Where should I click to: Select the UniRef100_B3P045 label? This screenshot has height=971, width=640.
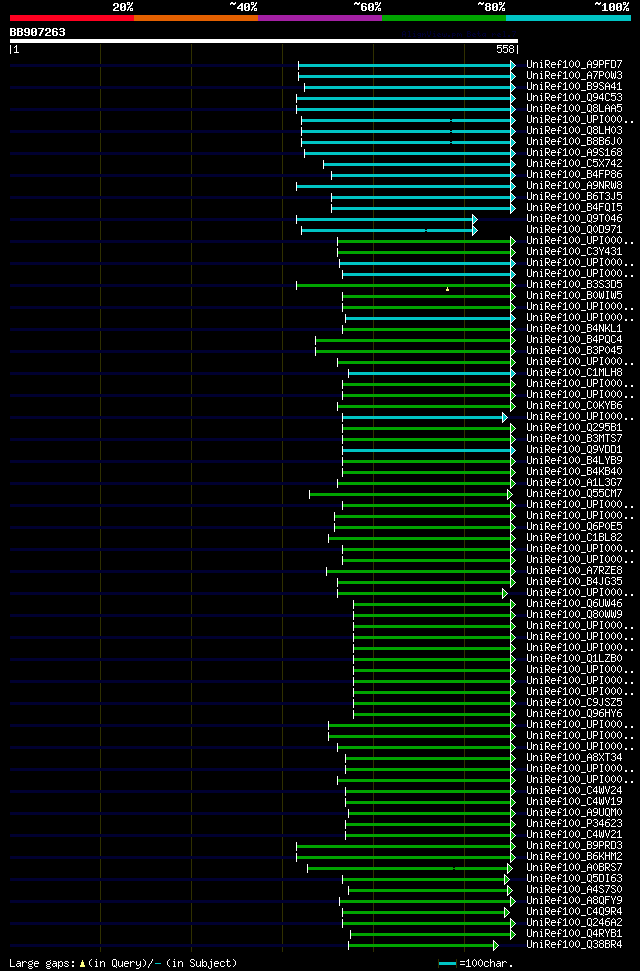click(574, 351)
